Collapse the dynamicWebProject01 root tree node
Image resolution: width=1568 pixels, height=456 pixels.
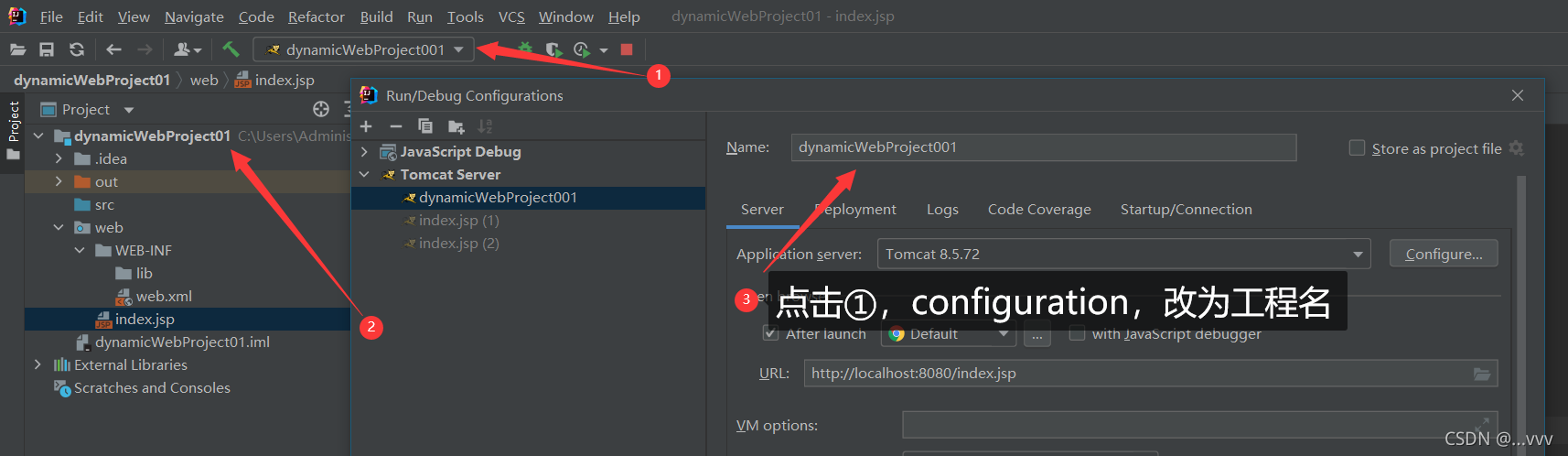[x=38, y=136]
